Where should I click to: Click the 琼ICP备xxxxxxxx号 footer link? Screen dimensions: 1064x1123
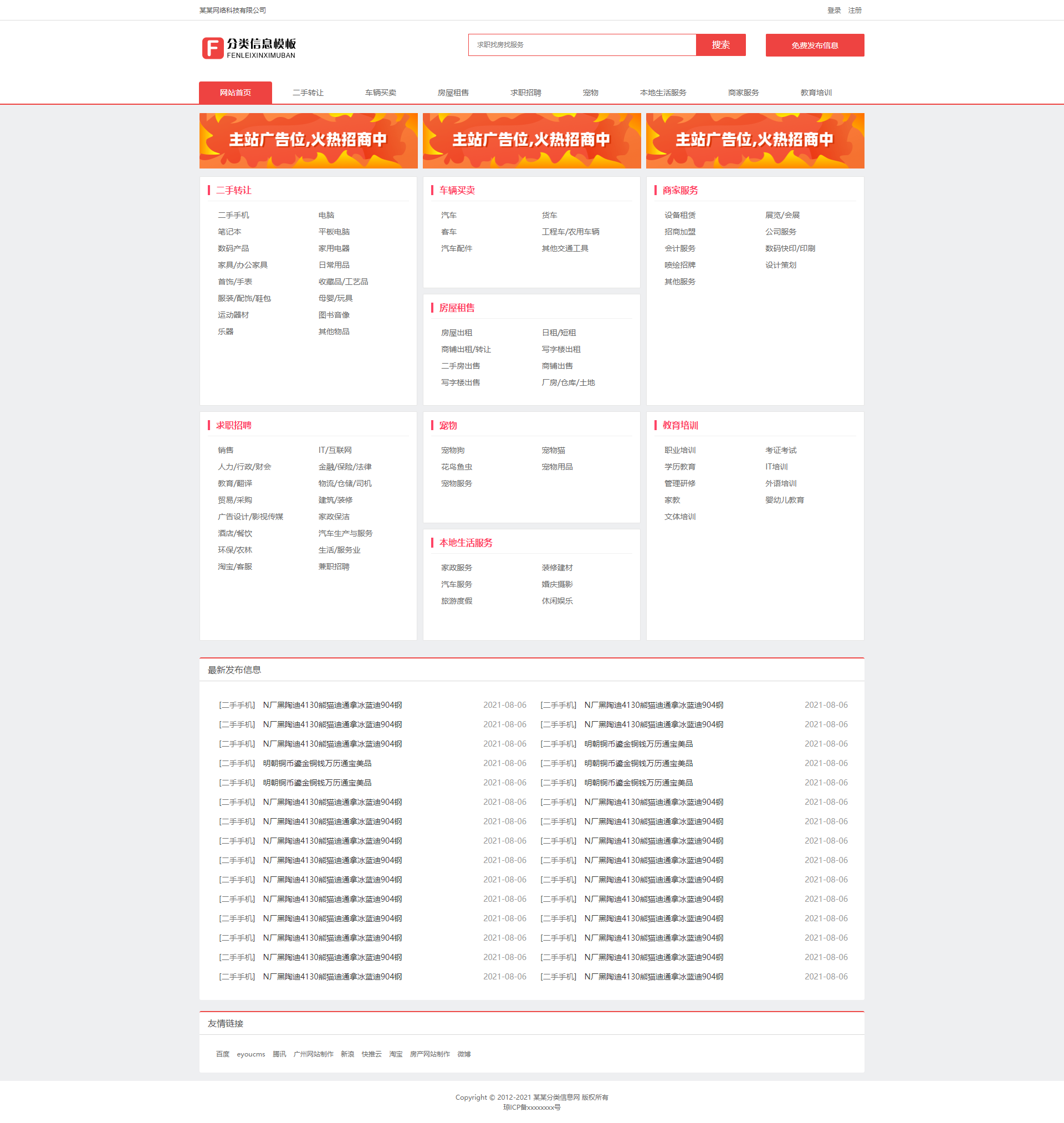531,1107
